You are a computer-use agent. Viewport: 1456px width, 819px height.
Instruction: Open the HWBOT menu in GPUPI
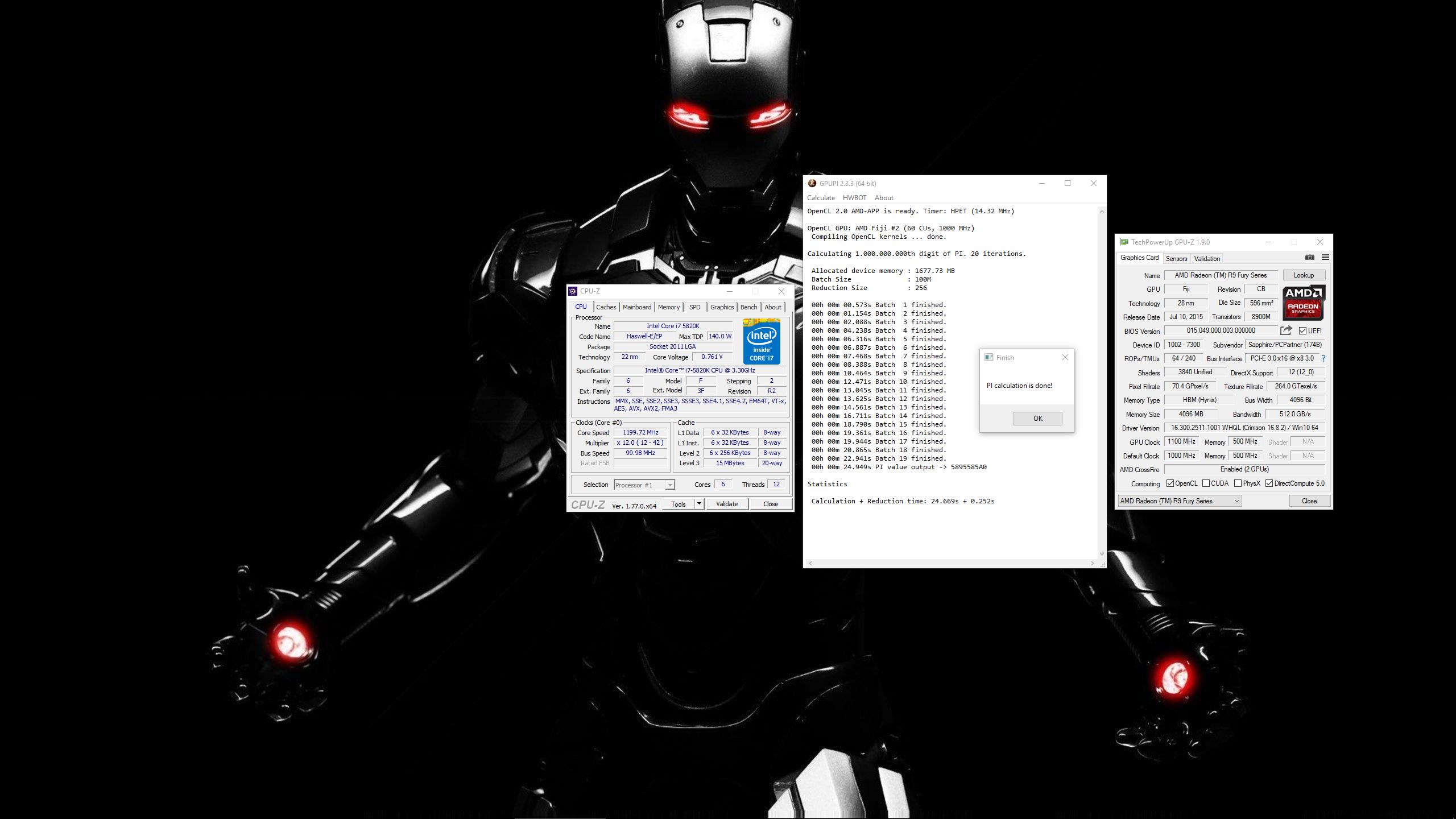pos(854,198)
